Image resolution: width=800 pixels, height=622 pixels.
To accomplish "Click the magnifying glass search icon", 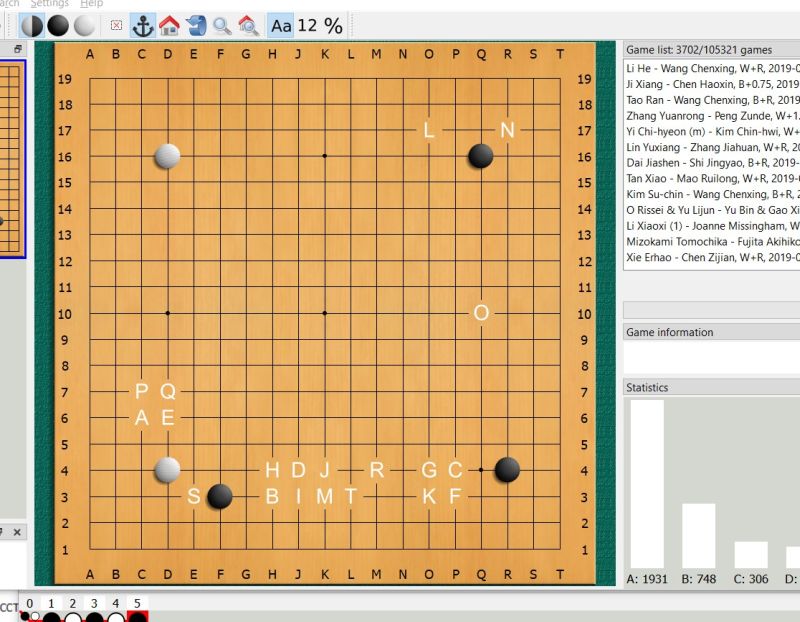I will (222, 26).
